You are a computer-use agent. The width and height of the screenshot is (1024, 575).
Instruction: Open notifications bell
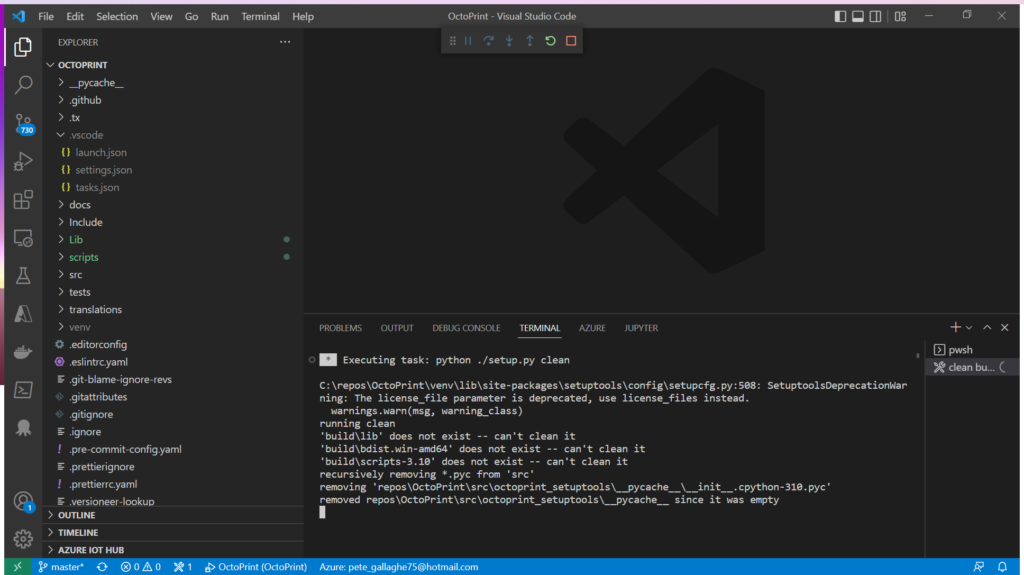[x=1002, y=567]
